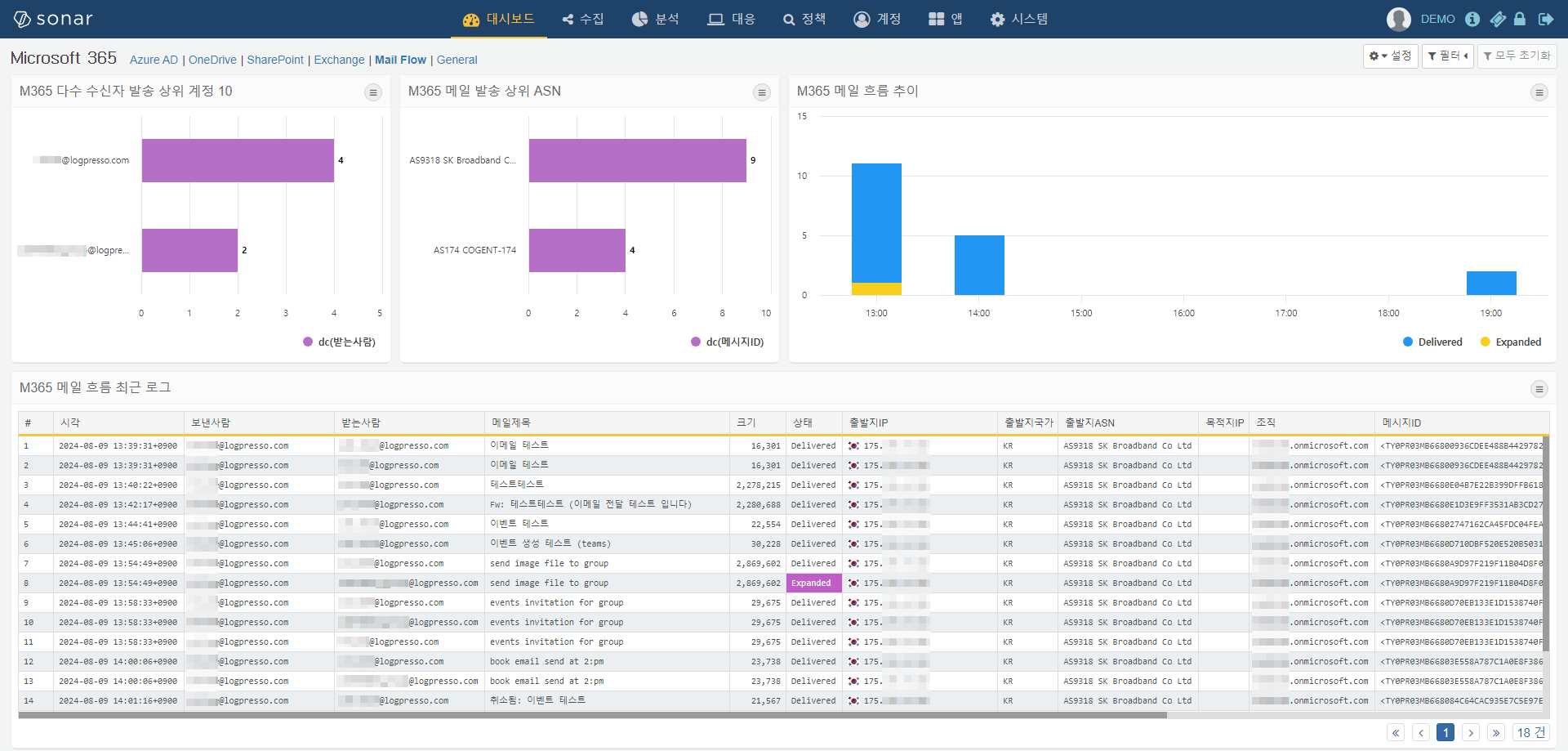Click the AS9318 SK Broadband bar
This screenshot has height=751, width=1568.
637,160
